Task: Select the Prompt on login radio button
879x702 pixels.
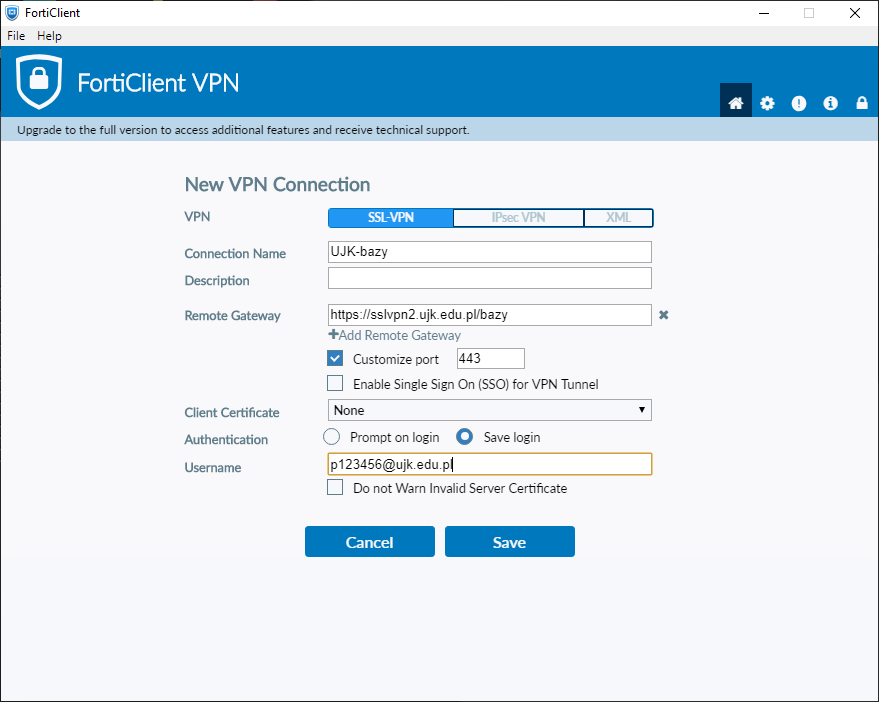Action: click(x=331, y=437)
